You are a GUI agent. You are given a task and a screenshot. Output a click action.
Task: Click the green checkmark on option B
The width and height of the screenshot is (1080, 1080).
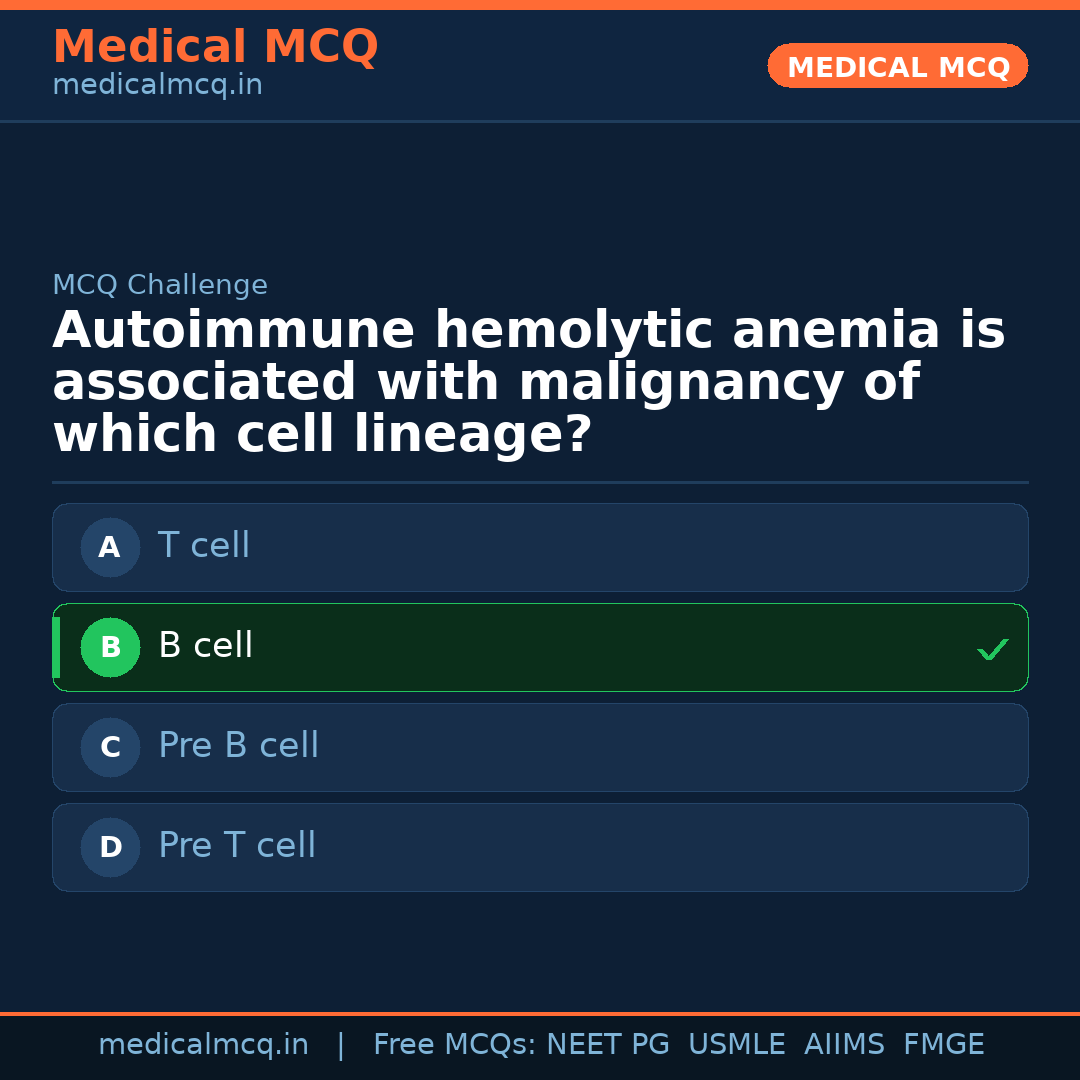pos(992,649)
